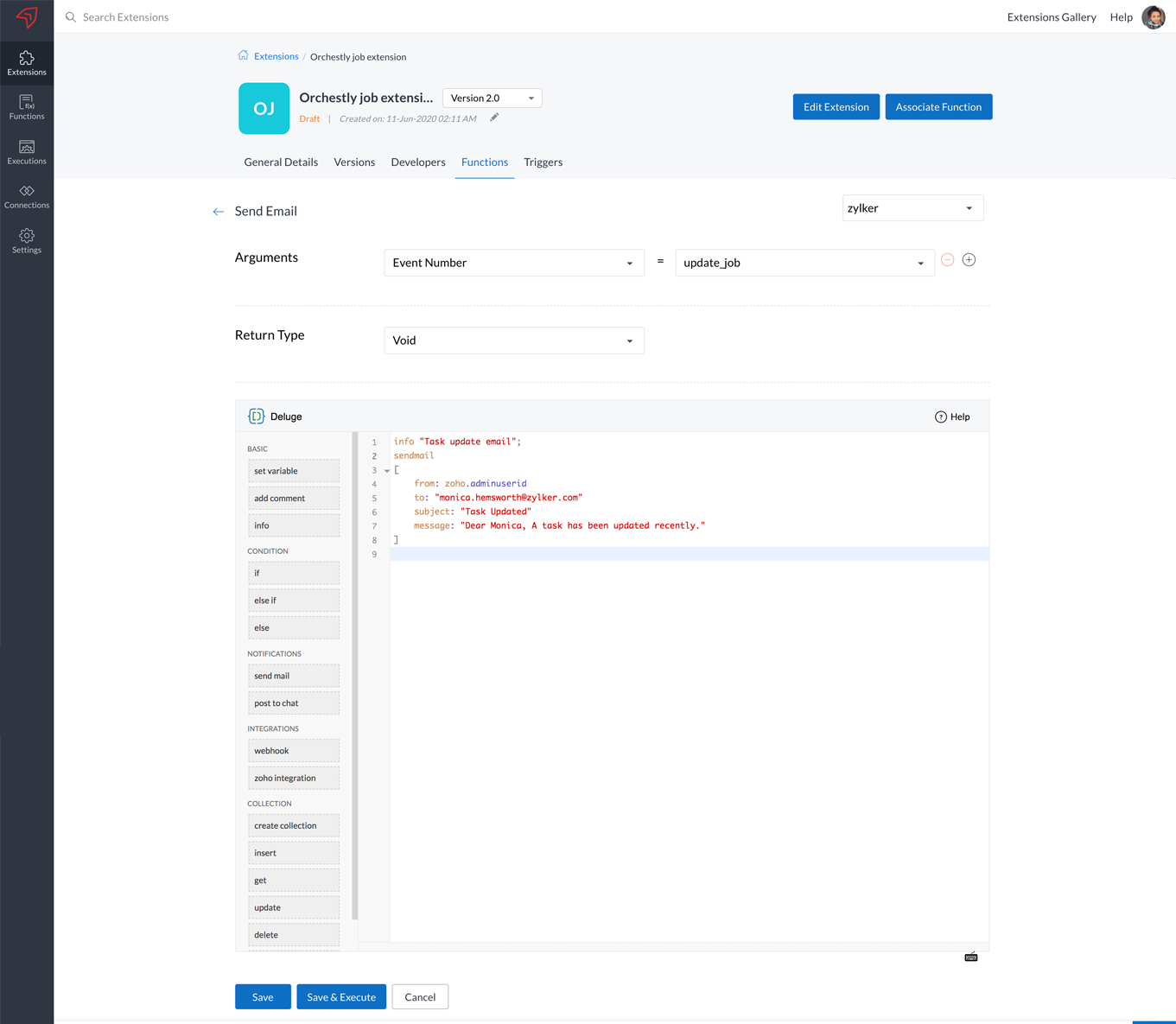Image resolution: width=1176 pixels, height=1024 pixels.
Task: Switch to the Developers tab
Action: tap(418, 162)
